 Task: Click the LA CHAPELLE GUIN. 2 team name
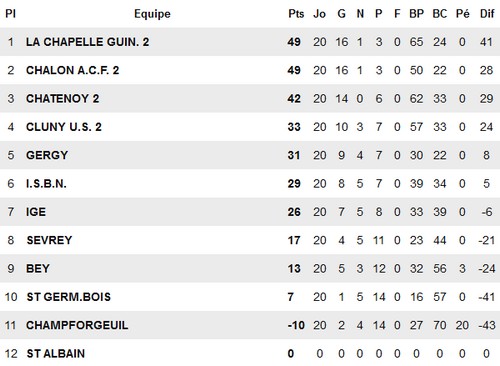[87, 42]
